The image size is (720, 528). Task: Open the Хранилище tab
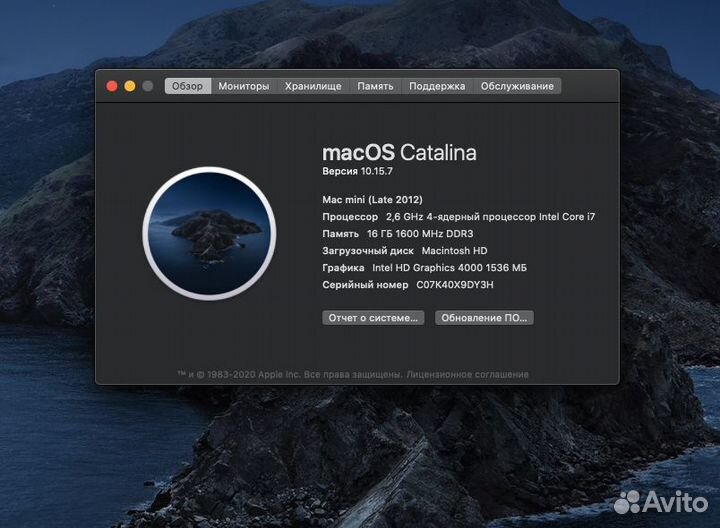click(x=313, y=86)
